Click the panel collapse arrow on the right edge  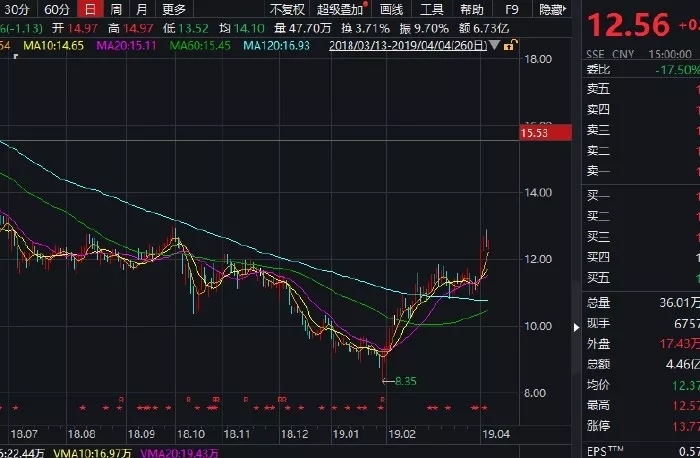[574, 328]
